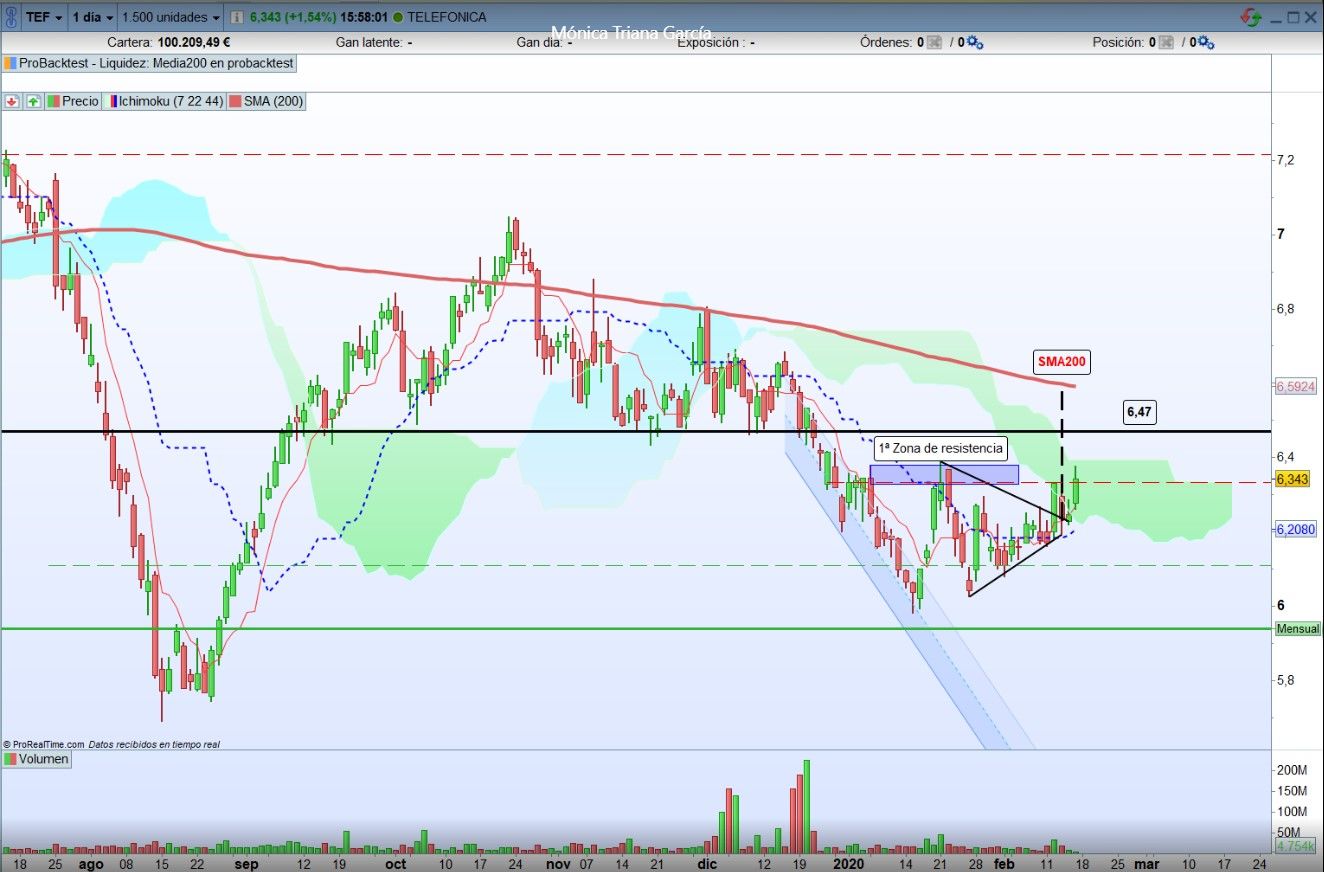
Task: Click the 7,2 price scale label
Action: pyautogui.click(x=1285, y=160)
